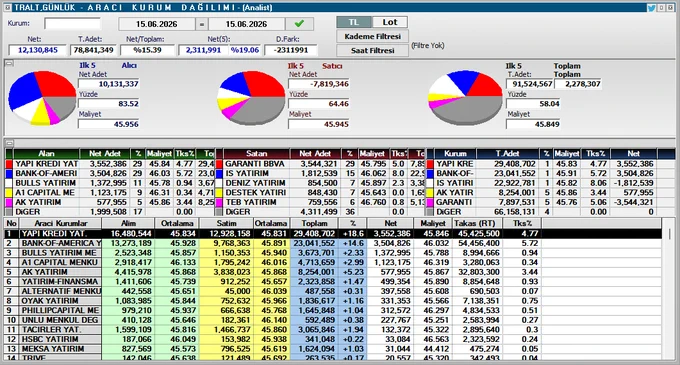Sort main table by Araci Kurumlar header
Viewport: 680px width, 365px height.
point(61,223)
